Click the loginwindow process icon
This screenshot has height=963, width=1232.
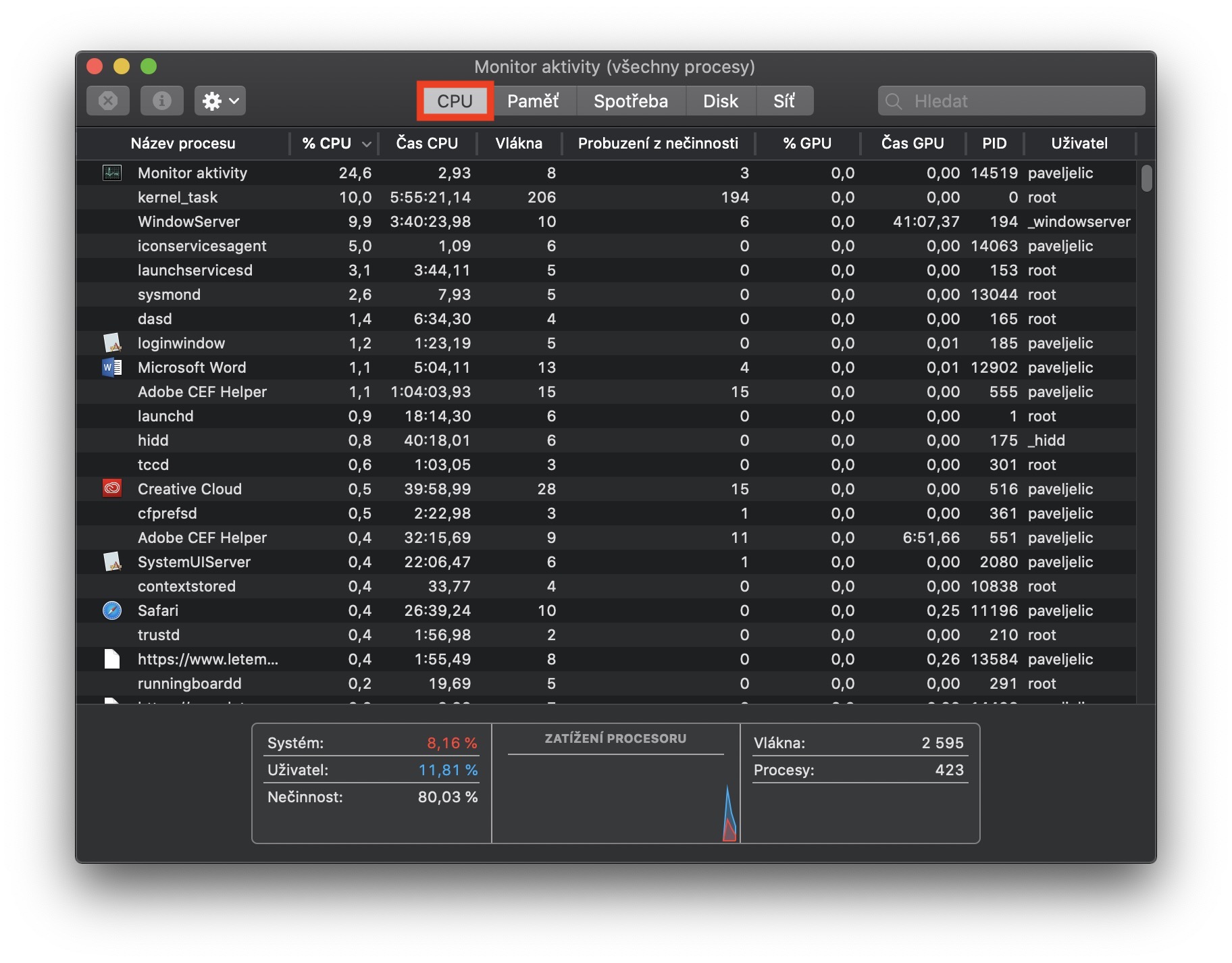(x=112, y=343)
